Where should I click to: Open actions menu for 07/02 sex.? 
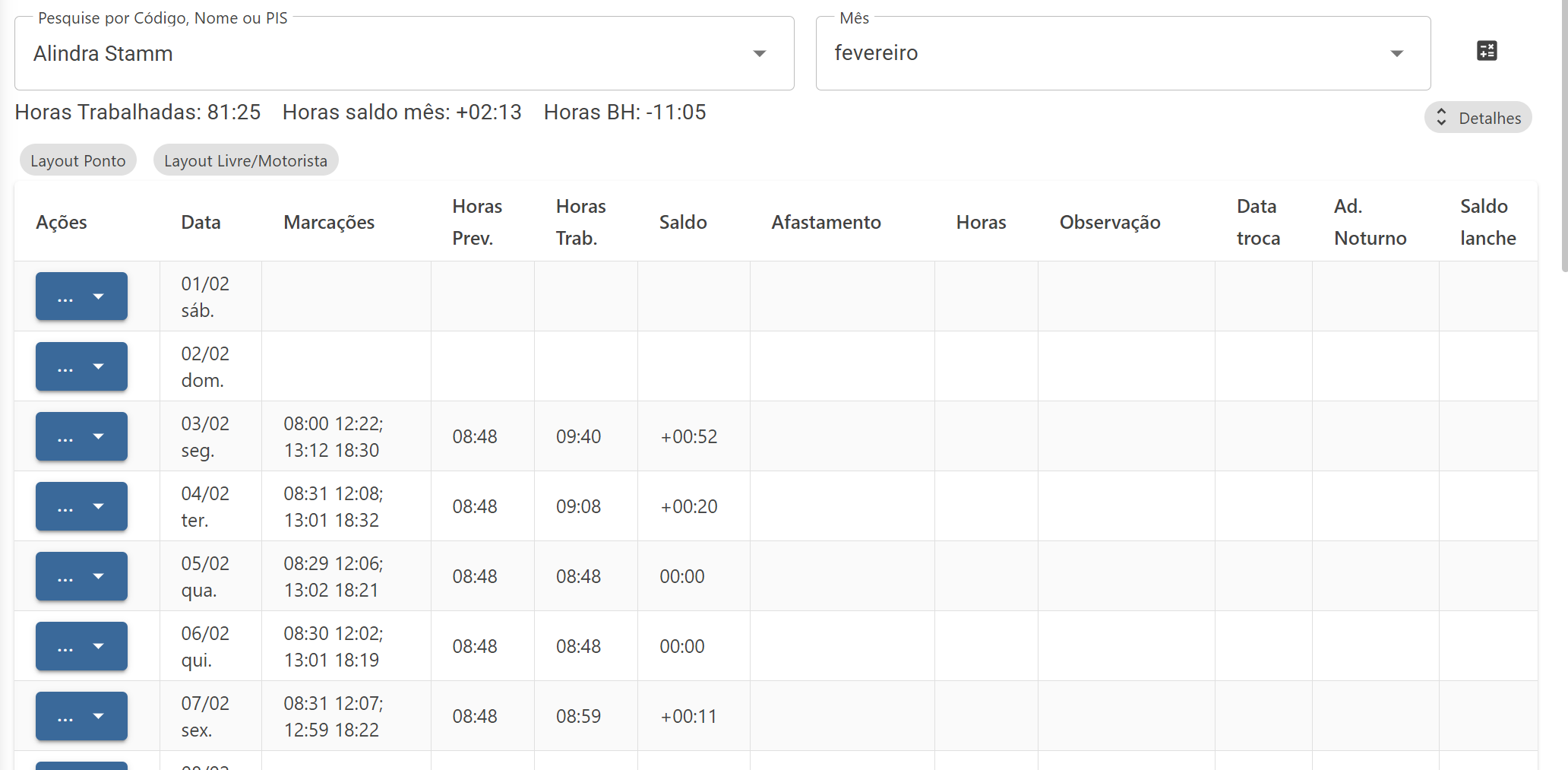click(x=81, y=716)
